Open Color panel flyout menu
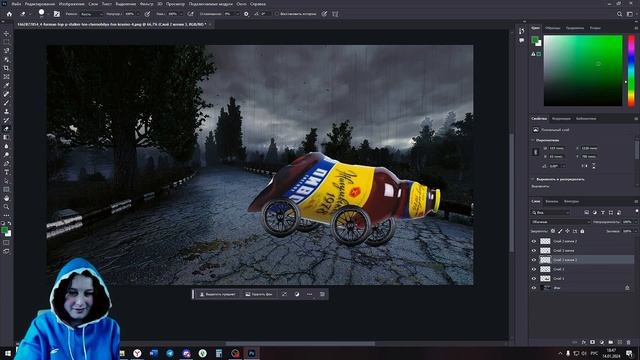 636,28
